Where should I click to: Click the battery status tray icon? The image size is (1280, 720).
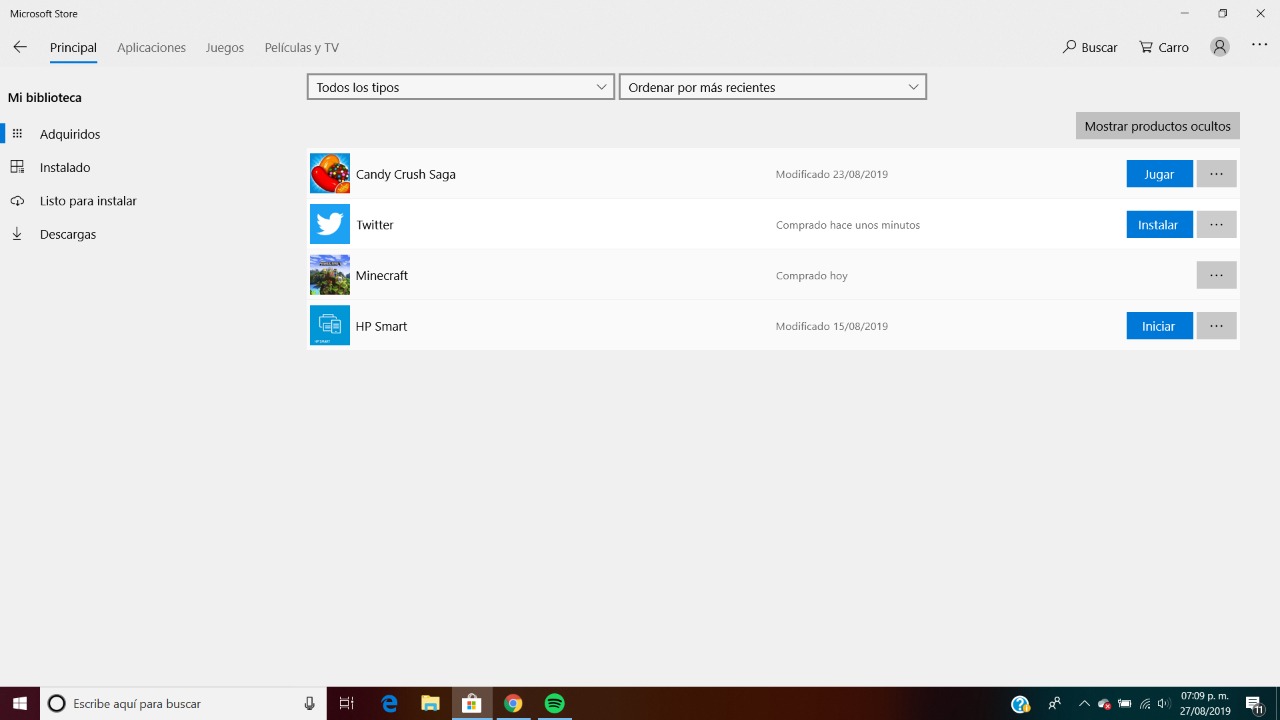pyautogui.click(x=1125, y=704)
